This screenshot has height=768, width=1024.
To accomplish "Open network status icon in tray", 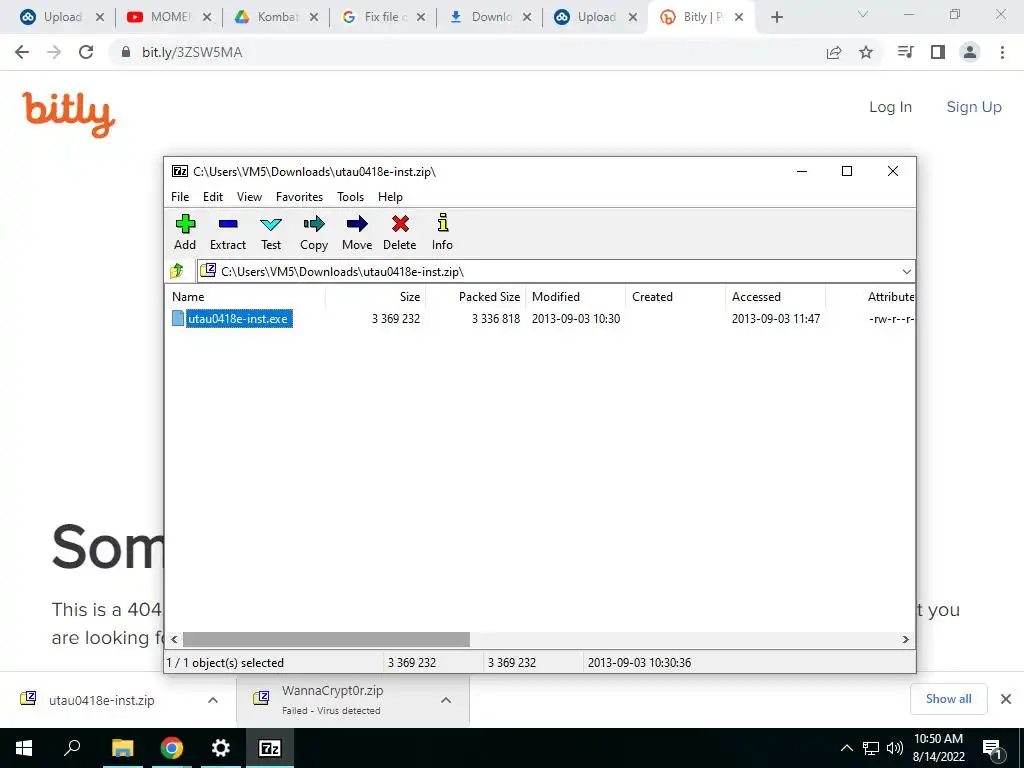I will (871, 748).
